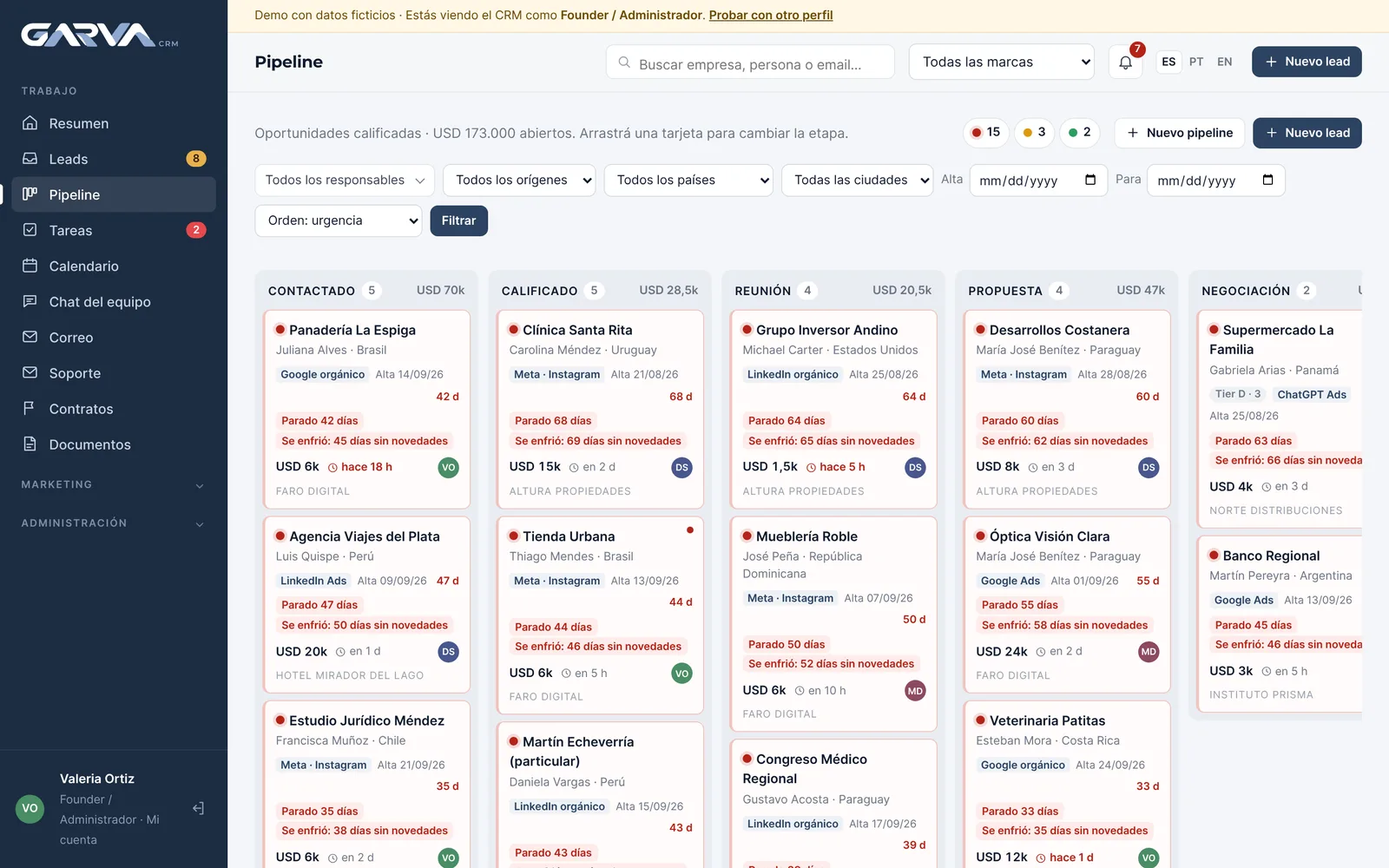
Task: Click the red status dot on Tienda Urbana card
Action: pyautogui.click(x=690, y=529)
